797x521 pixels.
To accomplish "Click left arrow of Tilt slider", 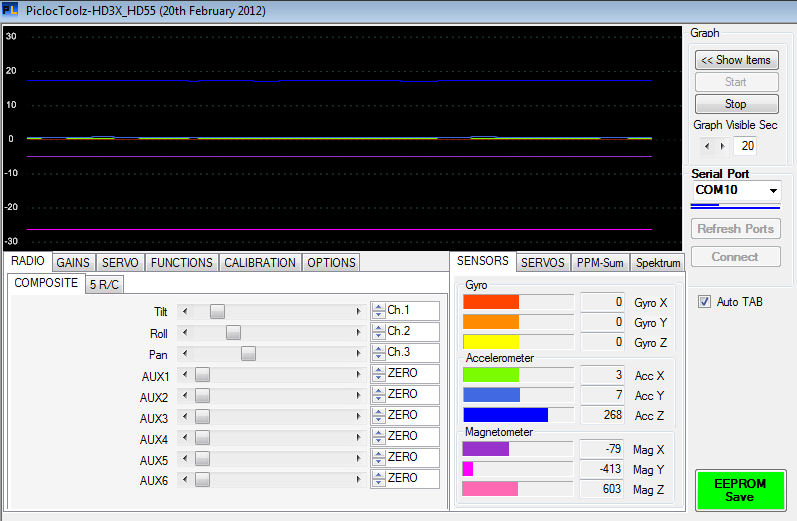I will tap(184, 311).
